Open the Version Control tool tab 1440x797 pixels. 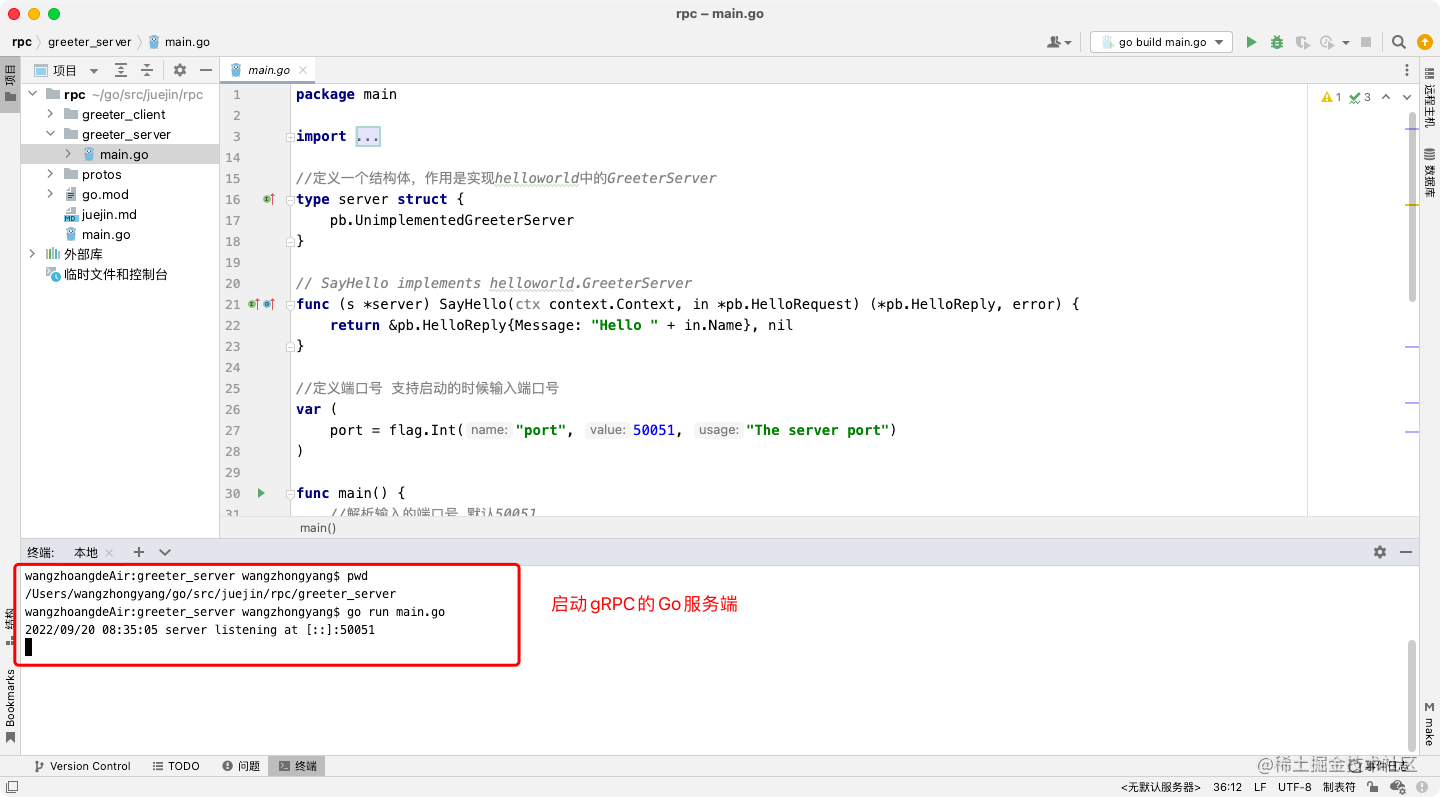(x=82, y=766)
